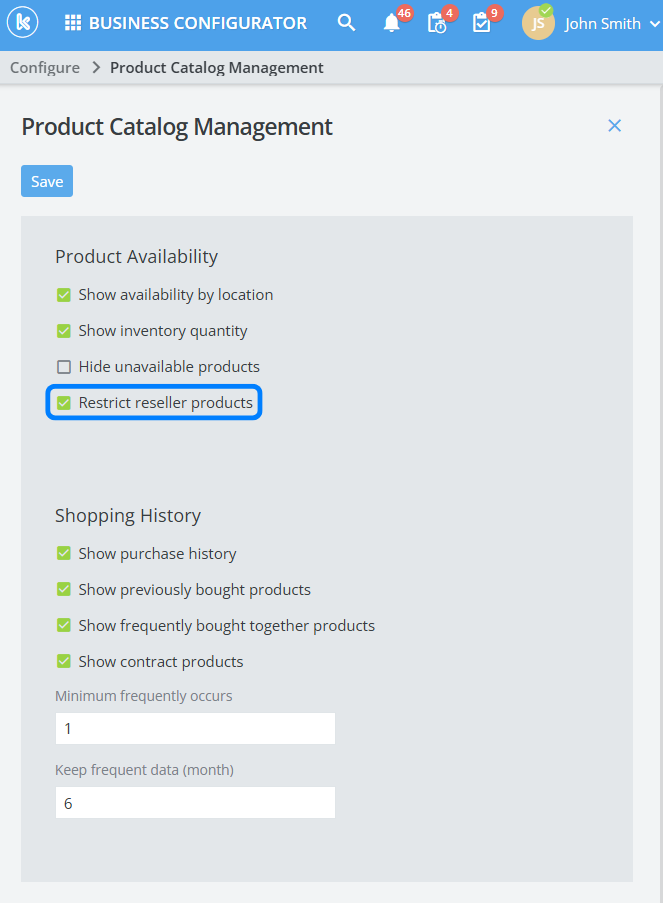Expand the John Smith user dropdown
The image size is (663, 903).
[x=654, y=24]
